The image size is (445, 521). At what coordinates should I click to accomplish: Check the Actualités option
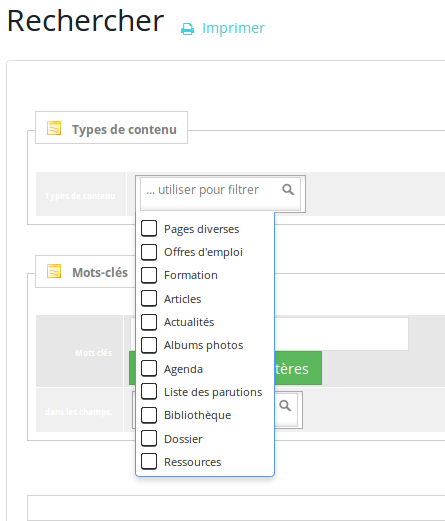click(149, 322)
